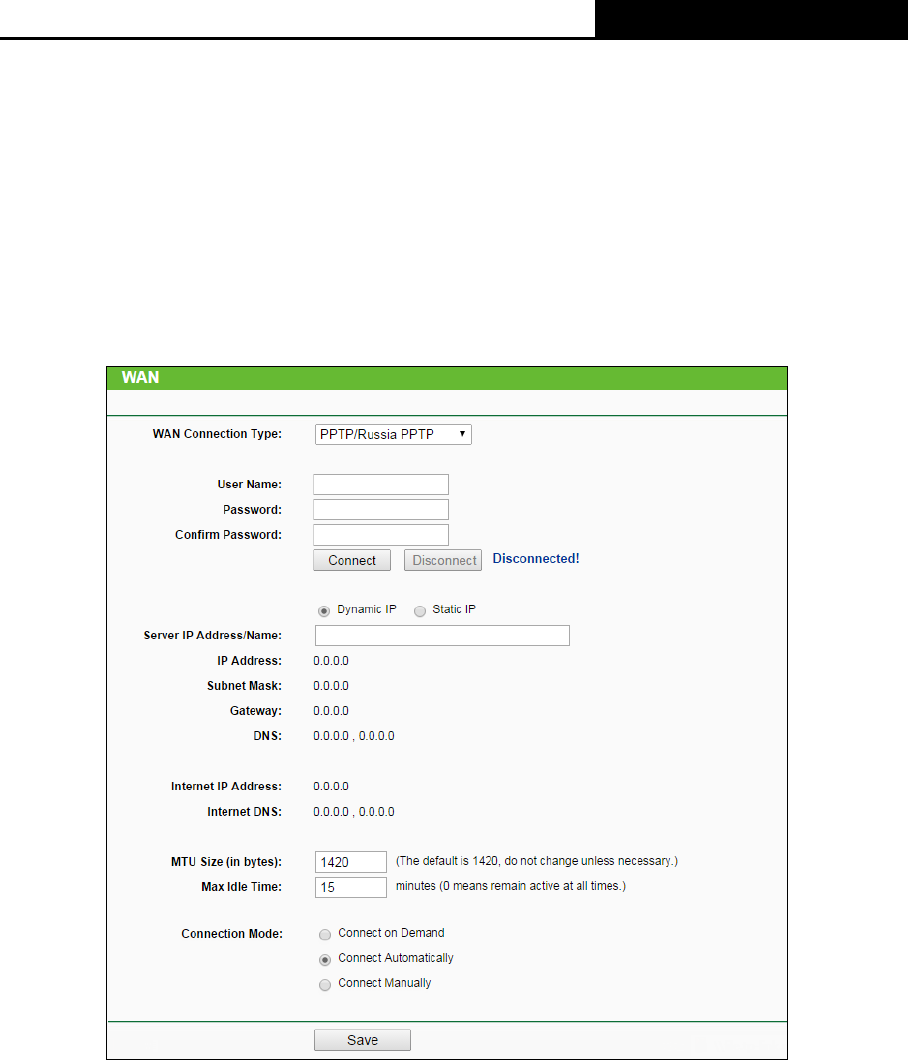This screenshot has height=1060, width=908.
Task: Click the Internet IP Address value
Action: 331,786
